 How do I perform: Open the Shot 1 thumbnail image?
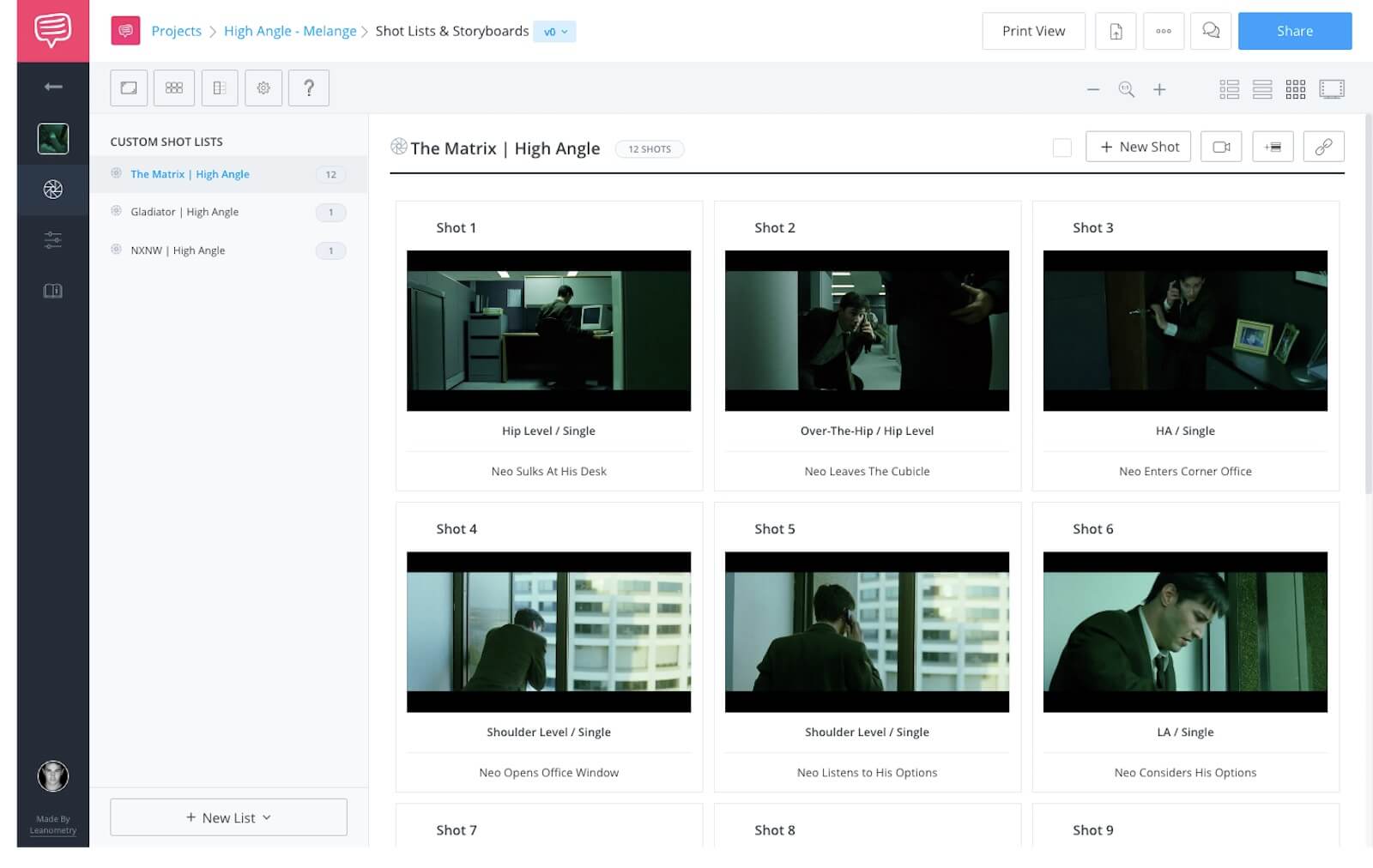tap(548, 330)
